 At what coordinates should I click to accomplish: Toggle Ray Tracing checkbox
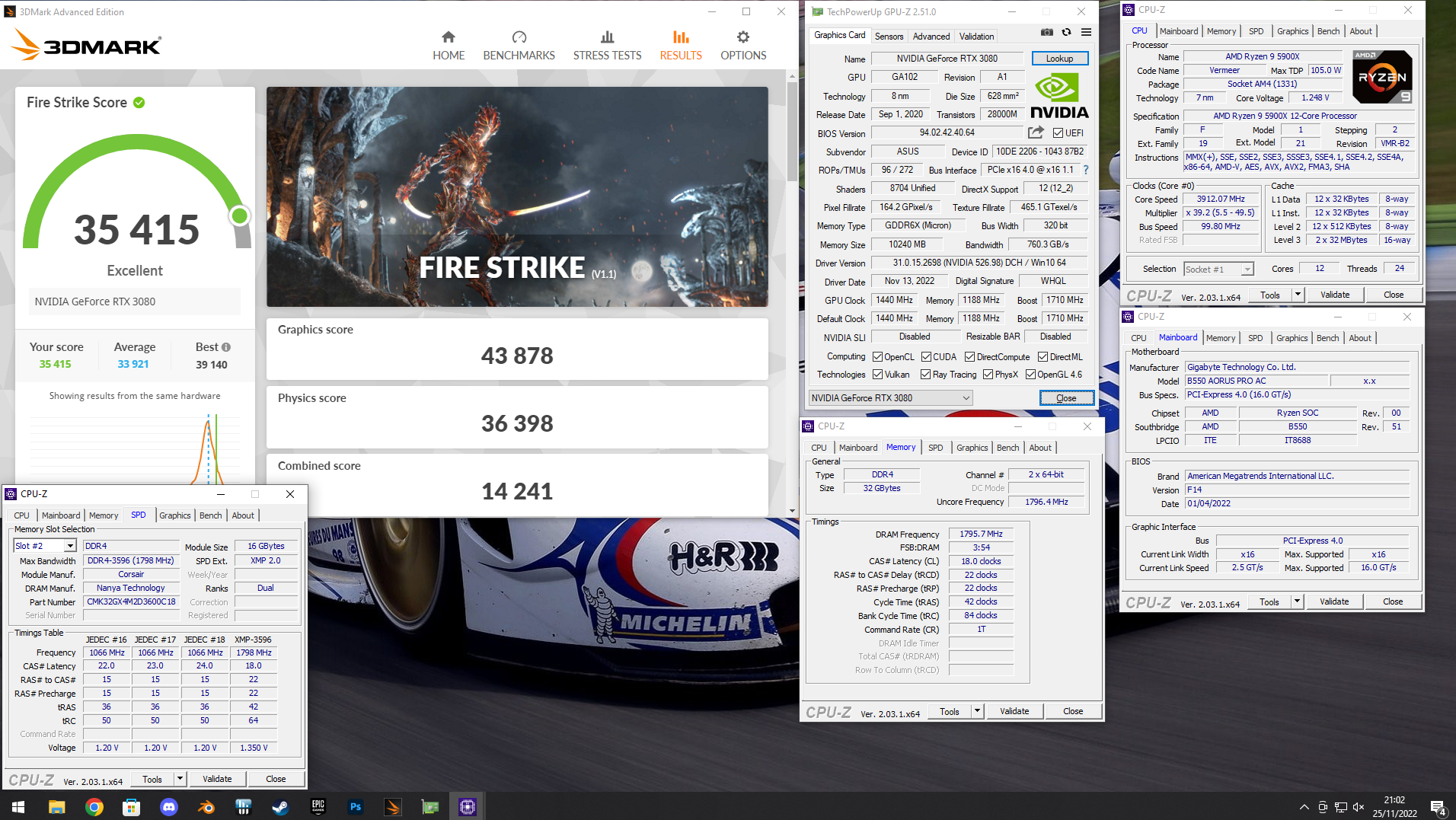925,374
